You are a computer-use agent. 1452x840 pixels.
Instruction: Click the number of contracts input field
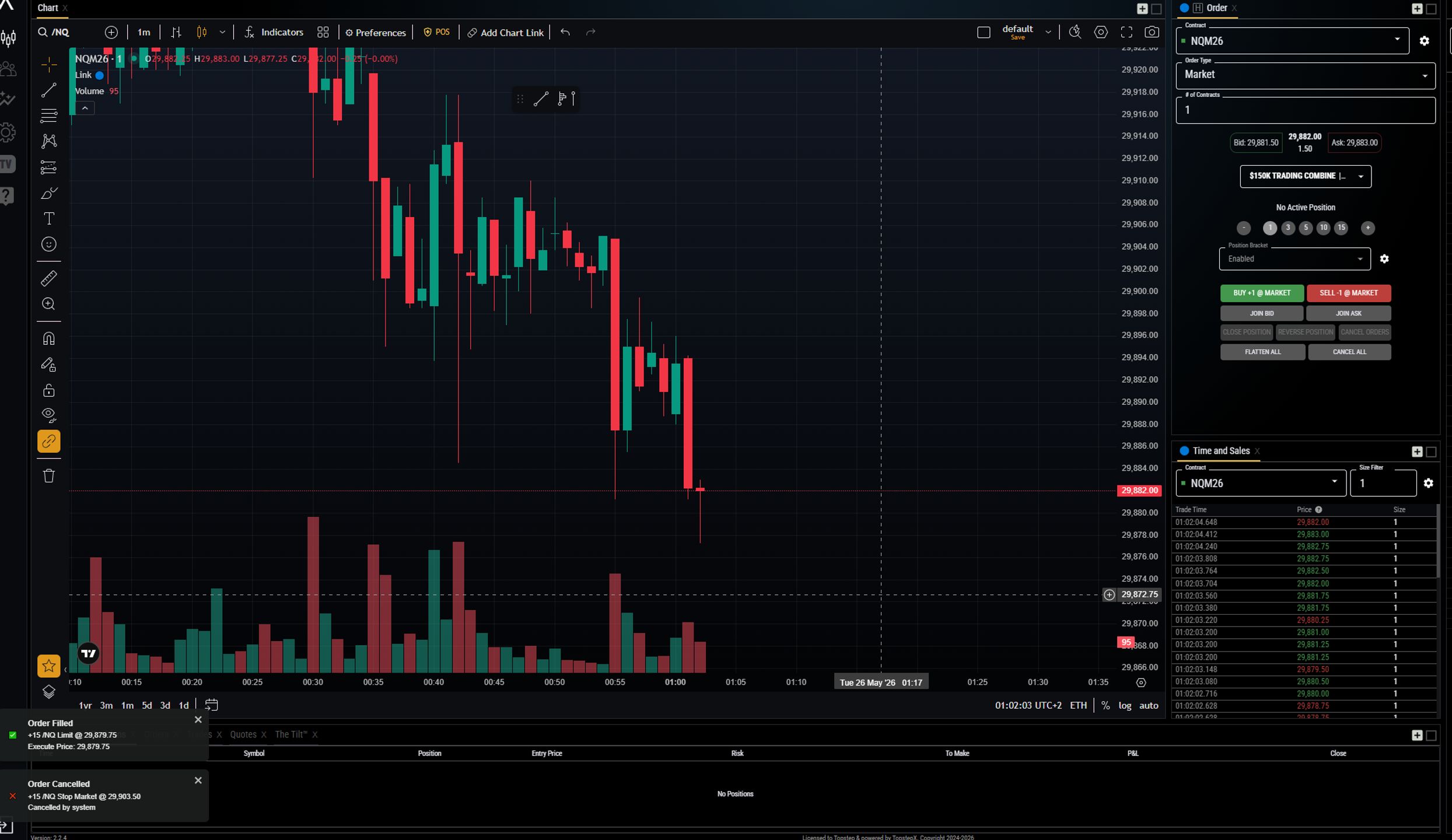pos(1305,110)
